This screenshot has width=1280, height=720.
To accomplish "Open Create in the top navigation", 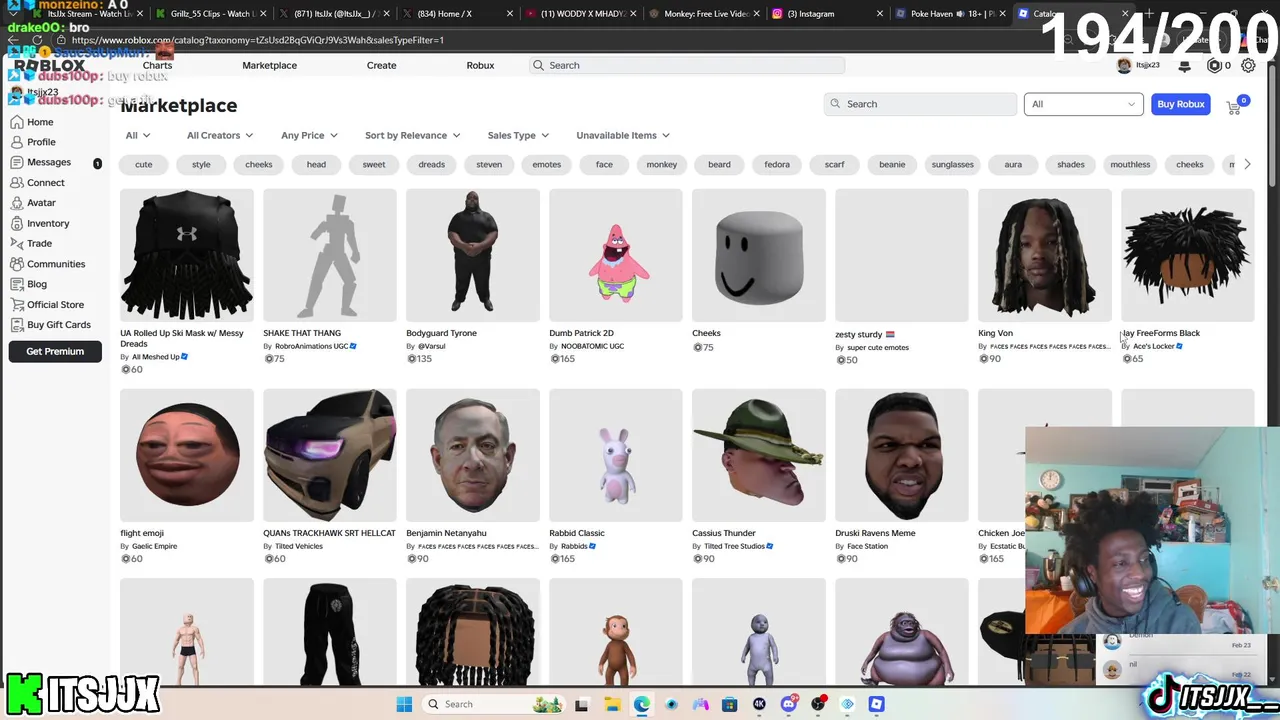I will pos(381,65).
